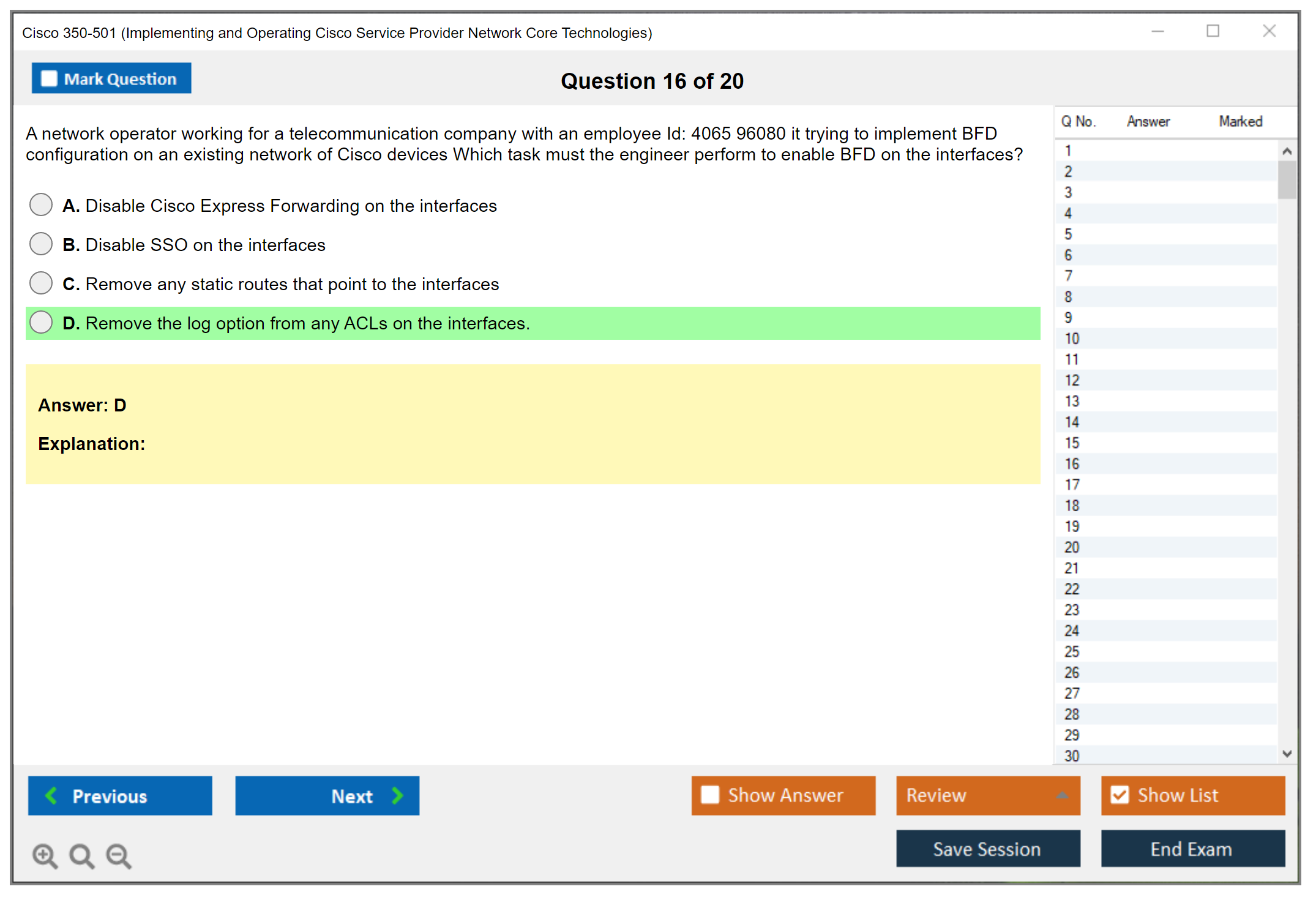Click the Save Session button
This screenshot has width=1316, height=900.
pos(987,849)
